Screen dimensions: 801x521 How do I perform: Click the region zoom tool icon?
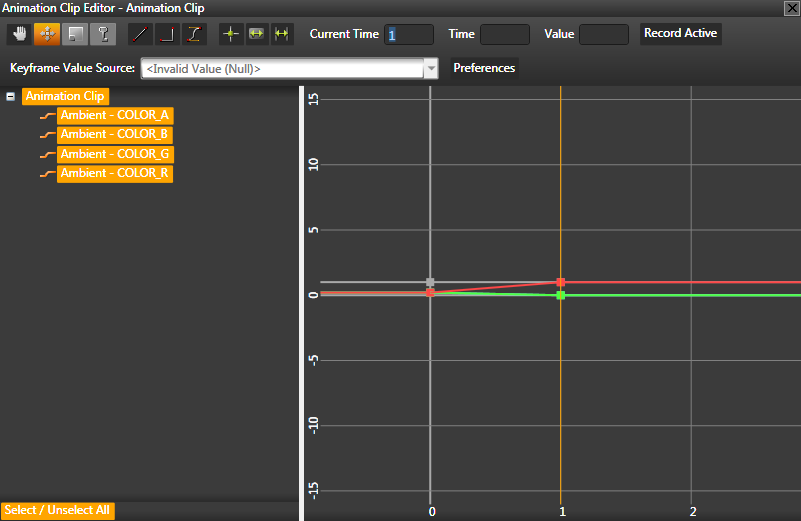(75, 34)
